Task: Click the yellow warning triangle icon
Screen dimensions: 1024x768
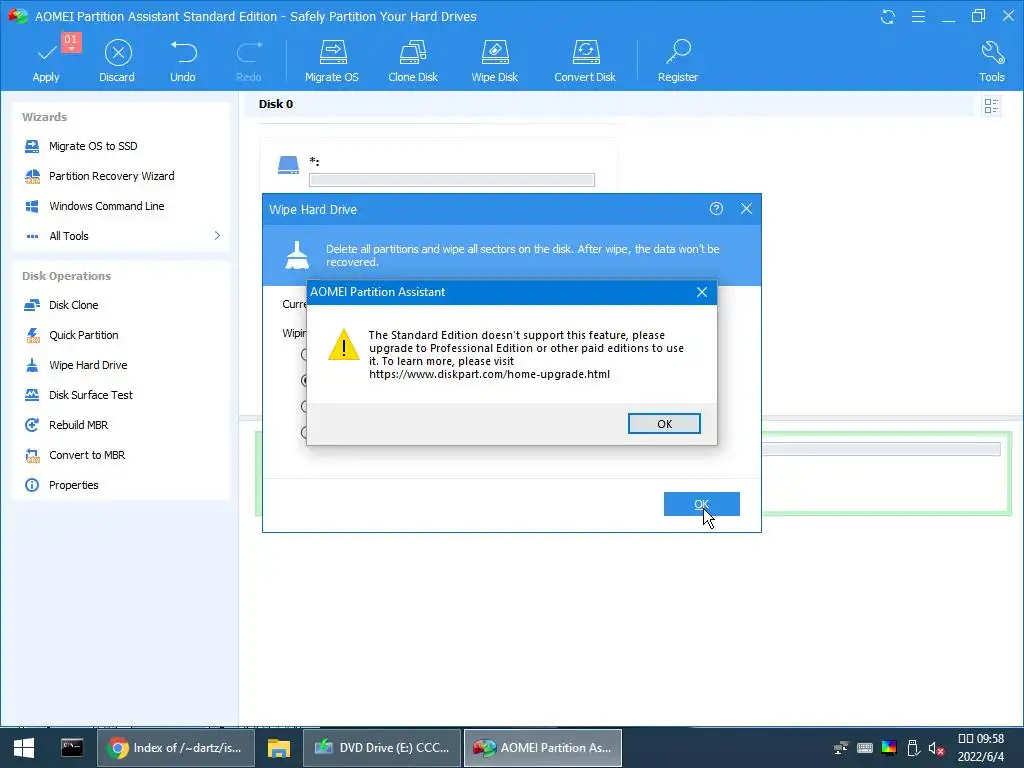Action: (344, 344)
